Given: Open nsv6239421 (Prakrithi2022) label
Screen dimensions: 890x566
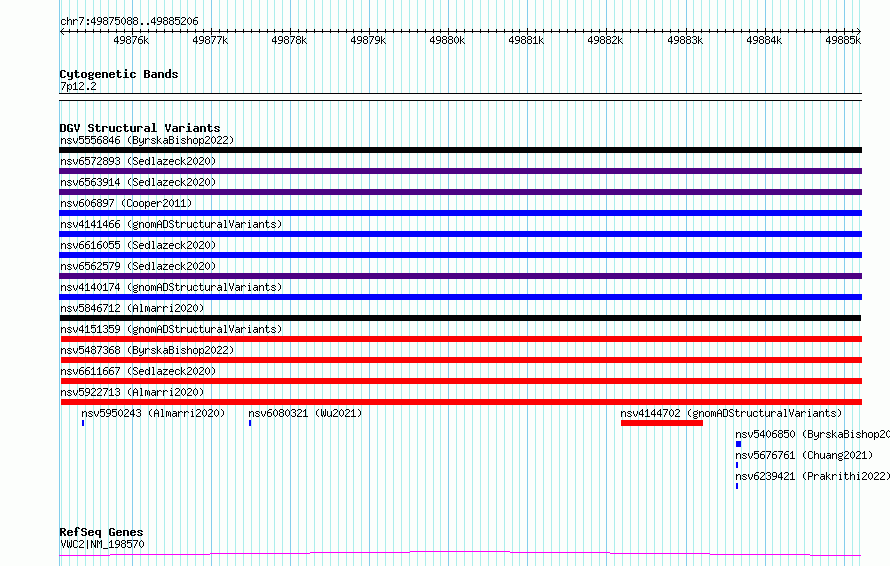Looking at the screenshot, I should (x=812, y=476).
